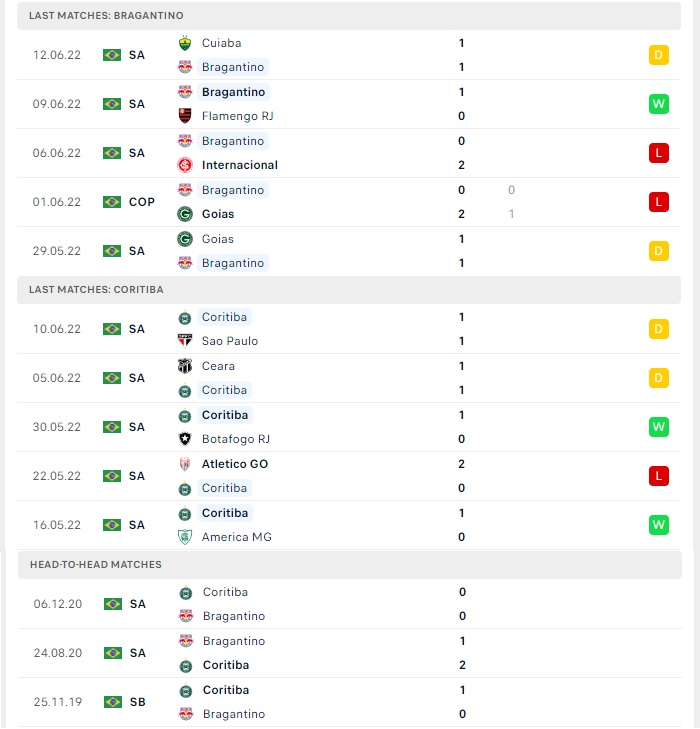
Task: Click the Flamengo RJ club crest
Action: [x=185, y=116]
